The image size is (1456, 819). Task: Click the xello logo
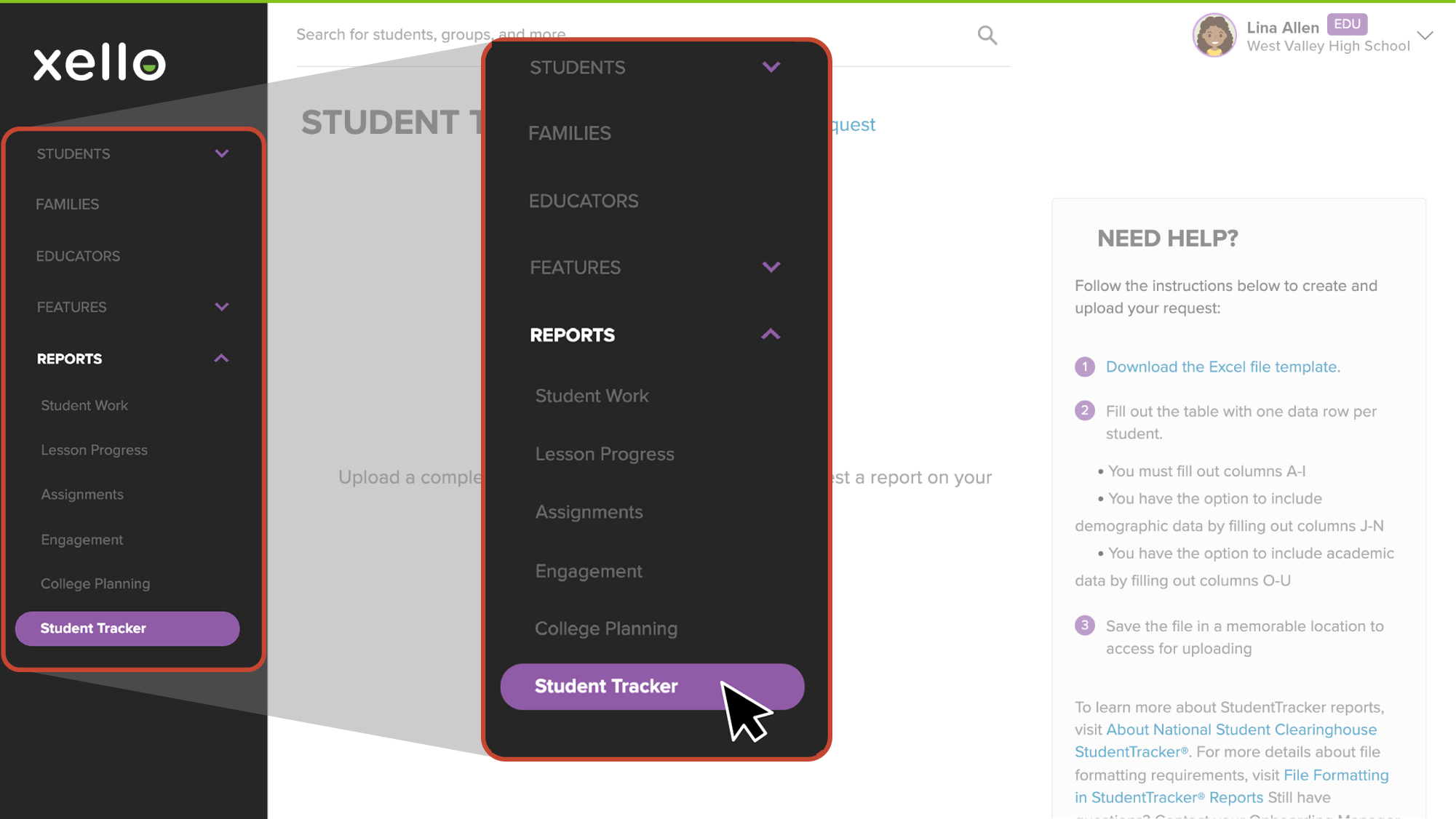[98, 63]
